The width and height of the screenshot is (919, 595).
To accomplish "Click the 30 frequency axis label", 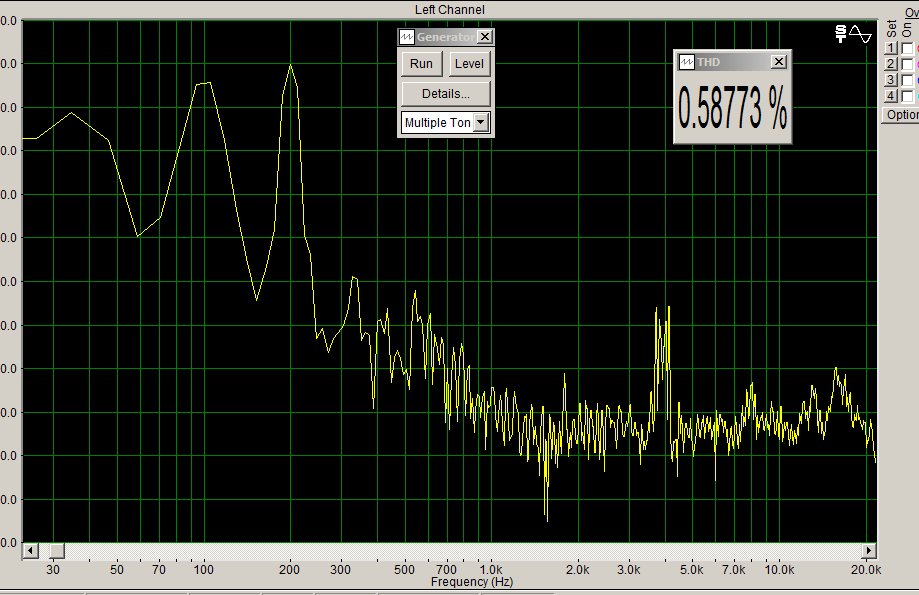I will click(53, 570).
